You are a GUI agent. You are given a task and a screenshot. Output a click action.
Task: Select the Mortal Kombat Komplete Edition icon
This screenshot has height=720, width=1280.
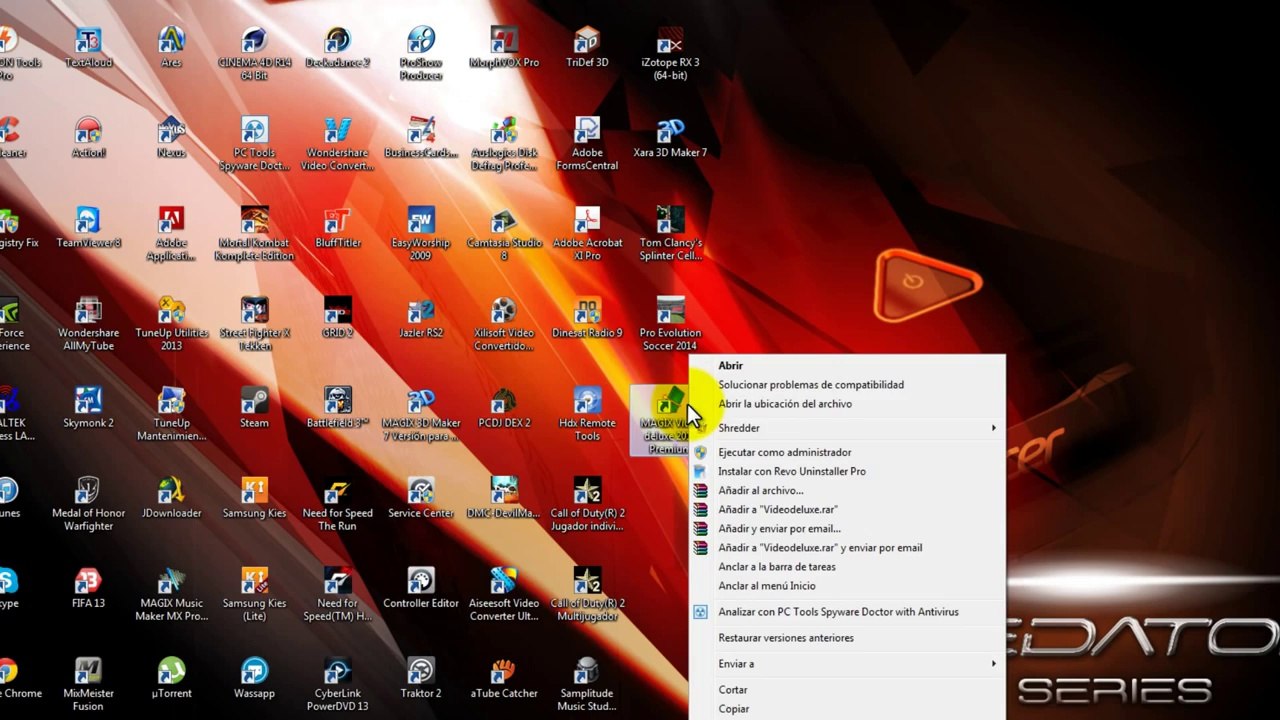254,234
